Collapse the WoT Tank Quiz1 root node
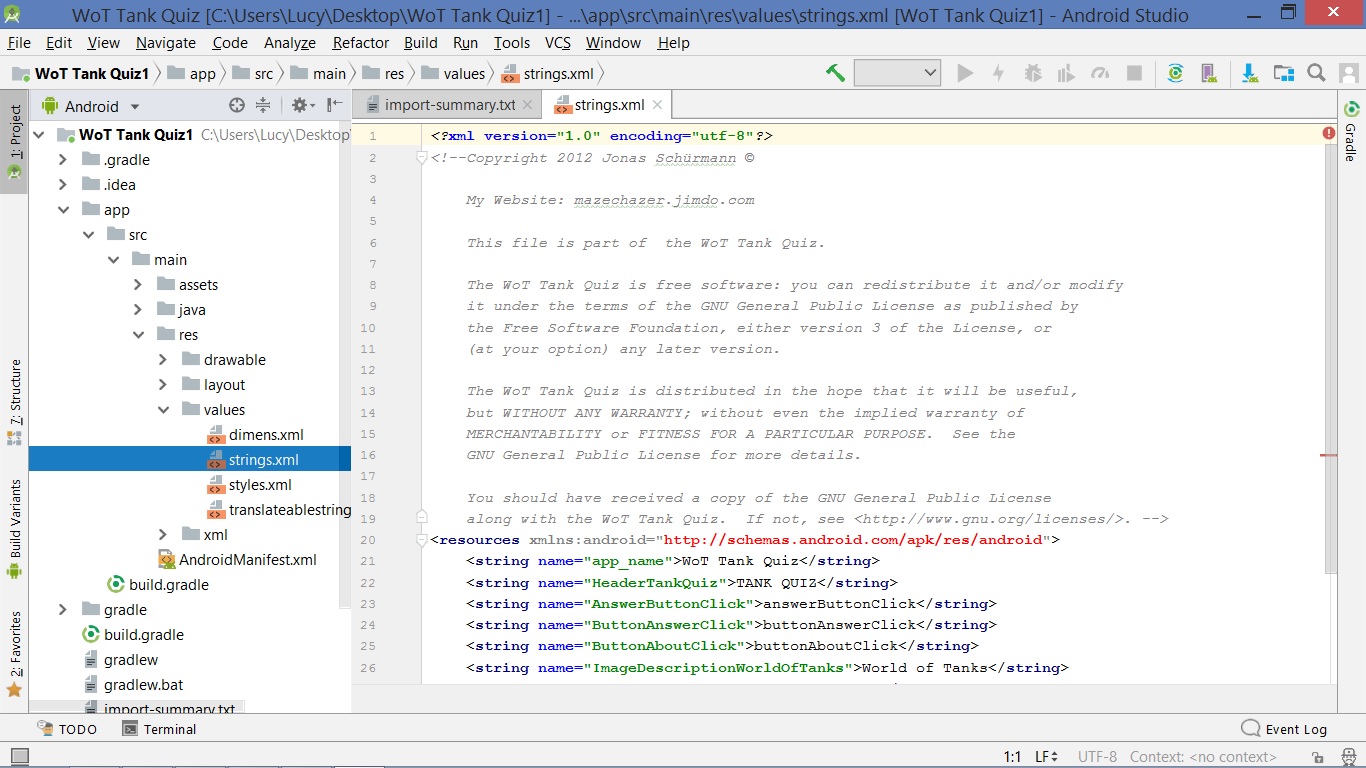This screenshot has height=768, width=1366. pyautogui.click(x=39, y=135)
